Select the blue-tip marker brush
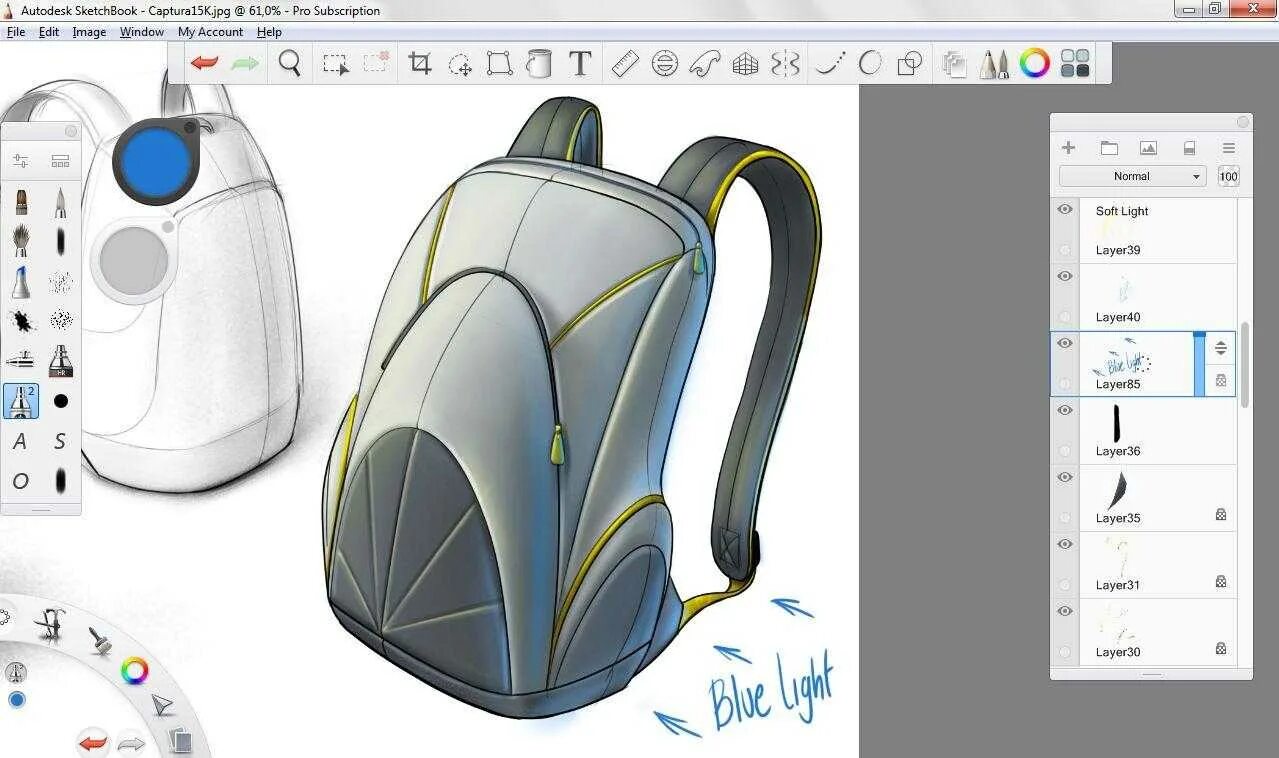The image size is (1279, 758). [x=21, y=281]
